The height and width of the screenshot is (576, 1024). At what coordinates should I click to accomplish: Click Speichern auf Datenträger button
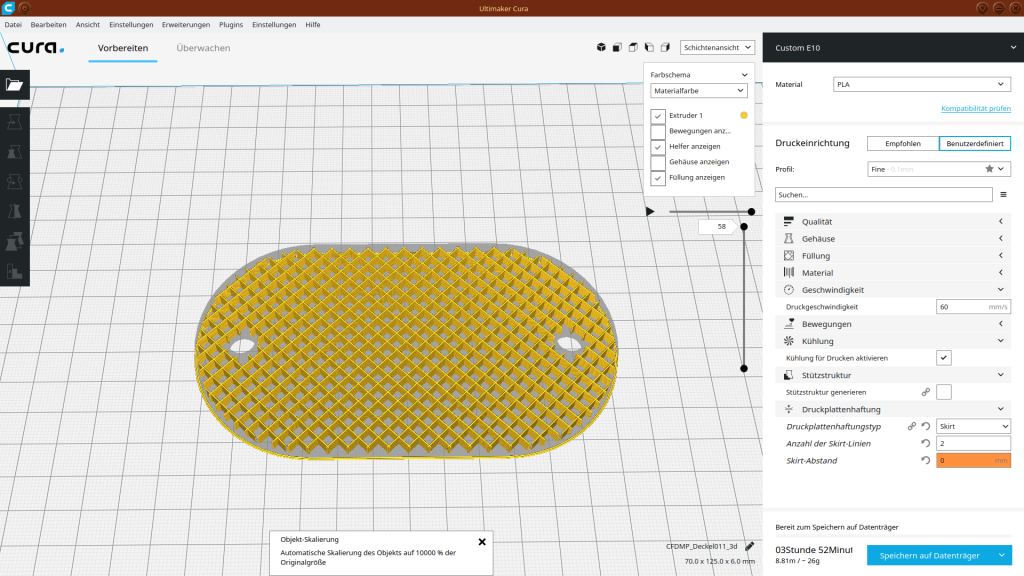(x=930, y=555)
